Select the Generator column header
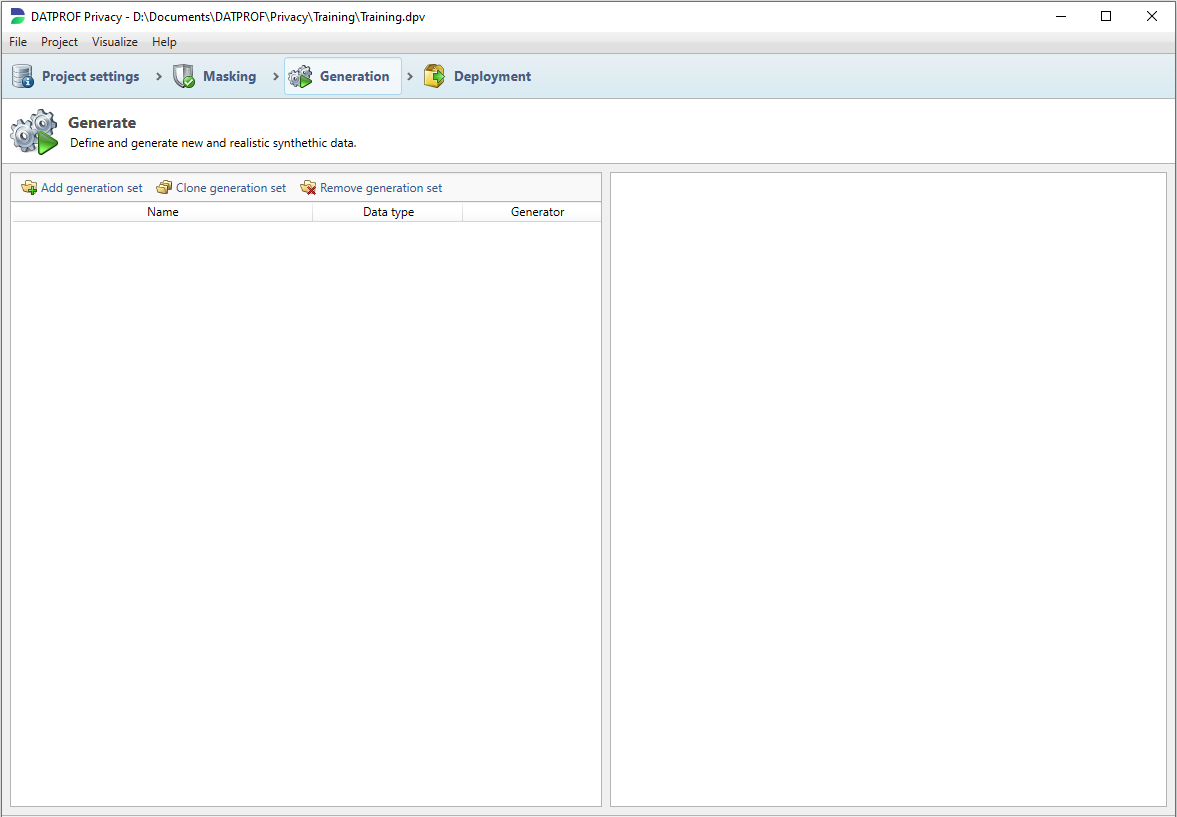The width and height of the screenshot is (1177, 817). [x=537, y=212]
